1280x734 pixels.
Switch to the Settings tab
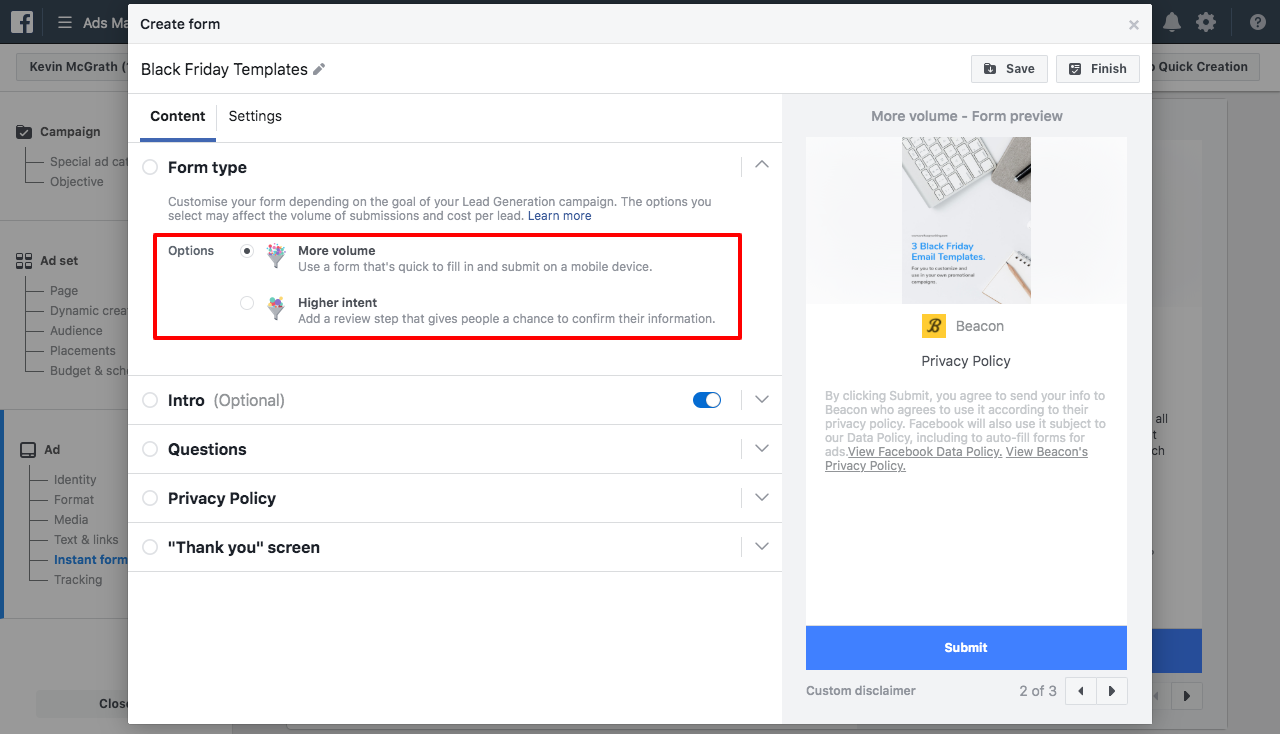click(x=254, y=116)
